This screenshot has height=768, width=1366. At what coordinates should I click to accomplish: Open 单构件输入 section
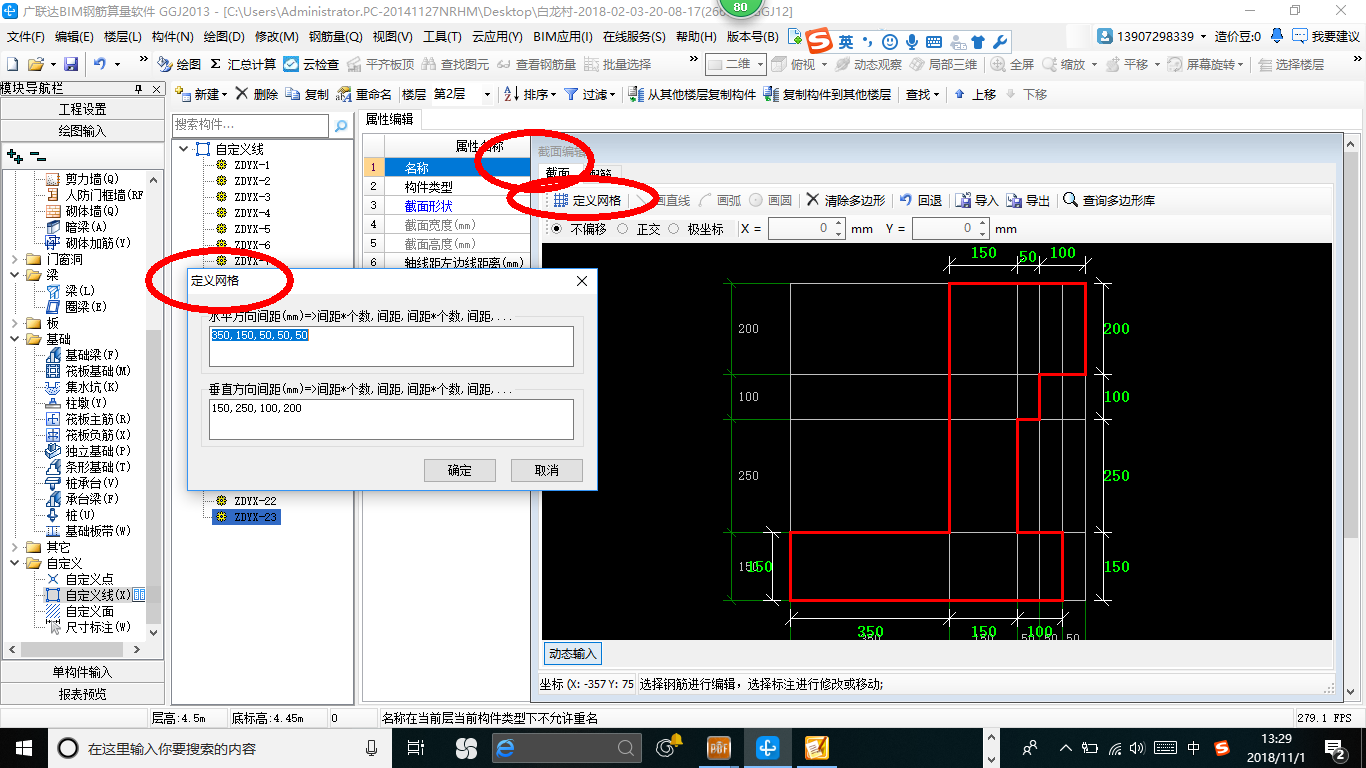tap(82, 672)
